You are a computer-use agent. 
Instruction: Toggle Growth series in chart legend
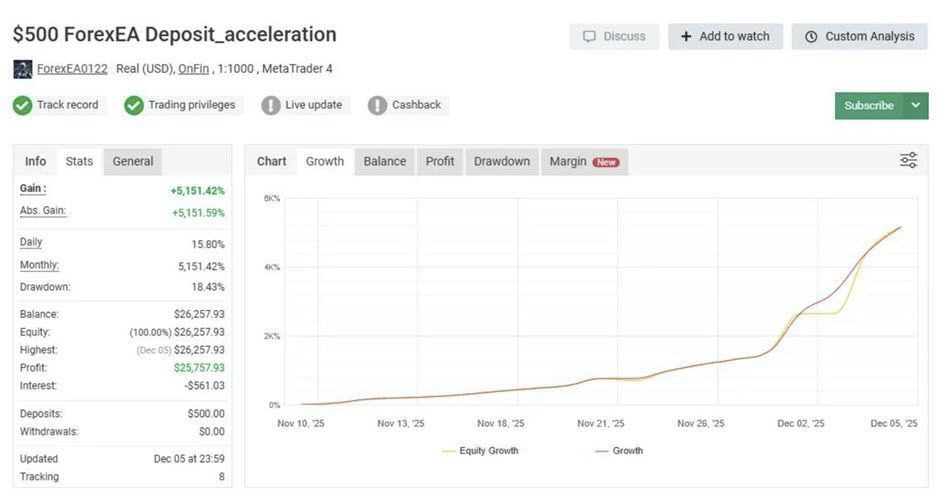619,451
